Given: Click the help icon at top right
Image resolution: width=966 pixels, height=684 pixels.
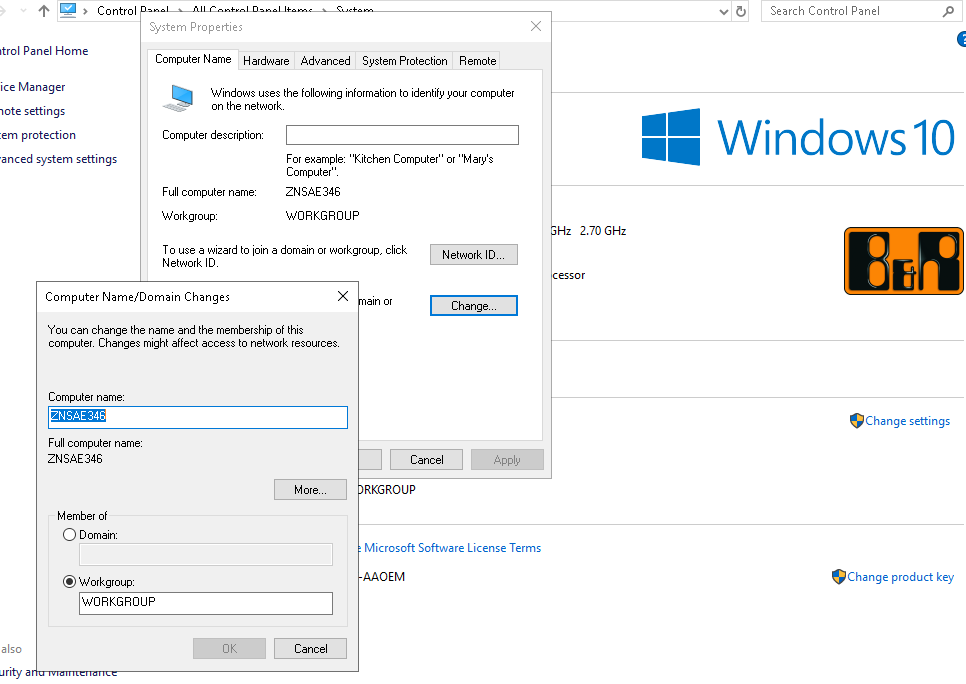Looking at the screenshot, I should [962, 39].
